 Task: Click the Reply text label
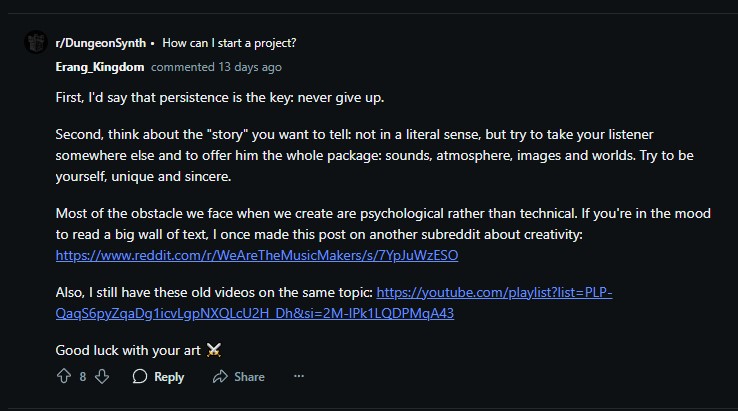coord(169,377)
